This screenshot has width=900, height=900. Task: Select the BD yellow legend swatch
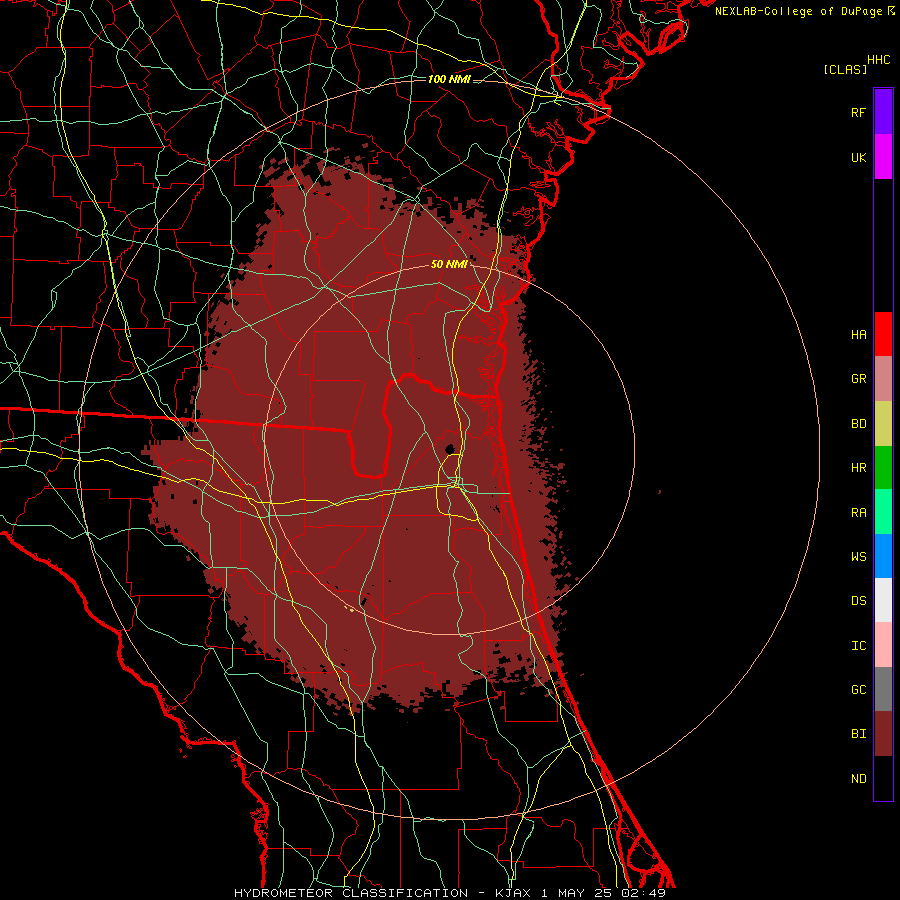883,424
